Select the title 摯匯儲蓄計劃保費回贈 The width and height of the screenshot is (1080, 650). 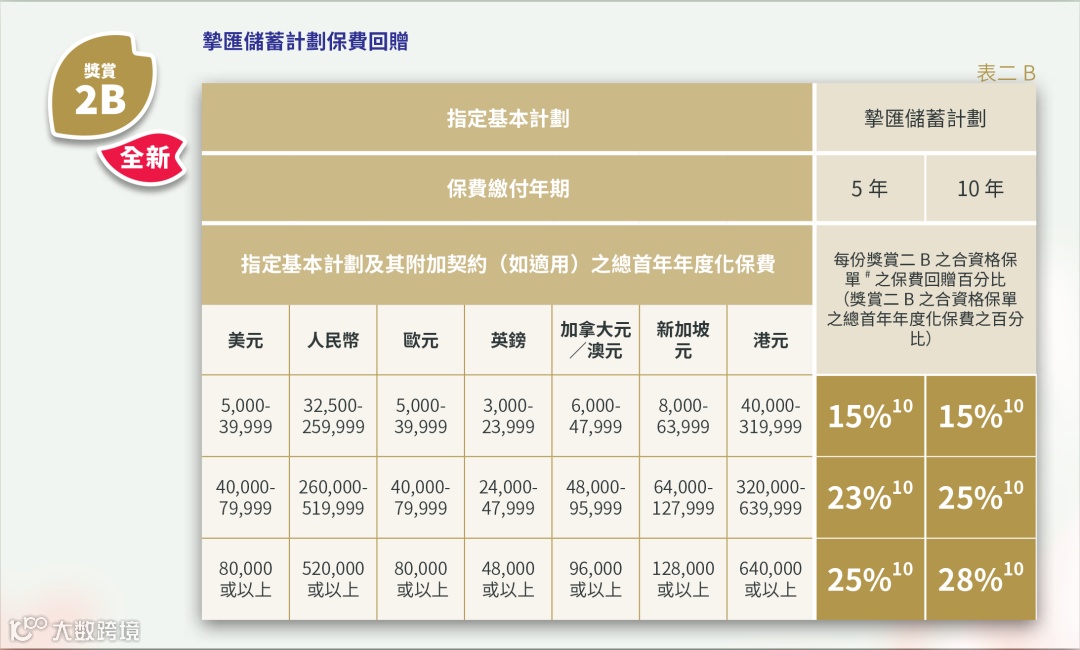(x=305, y=41)
